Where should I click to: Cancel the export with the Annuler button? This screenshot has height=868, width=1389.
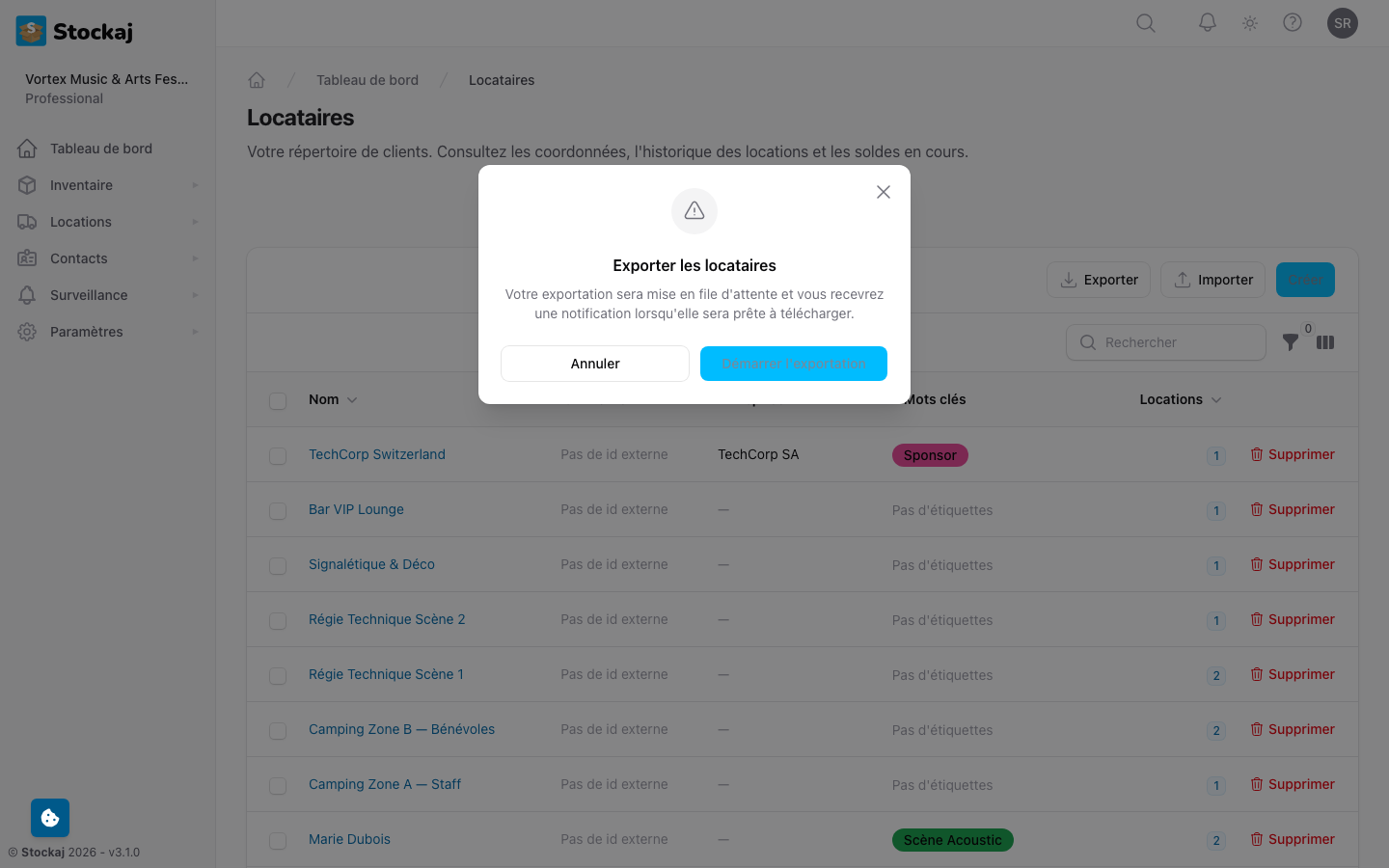tap(595, 364)
